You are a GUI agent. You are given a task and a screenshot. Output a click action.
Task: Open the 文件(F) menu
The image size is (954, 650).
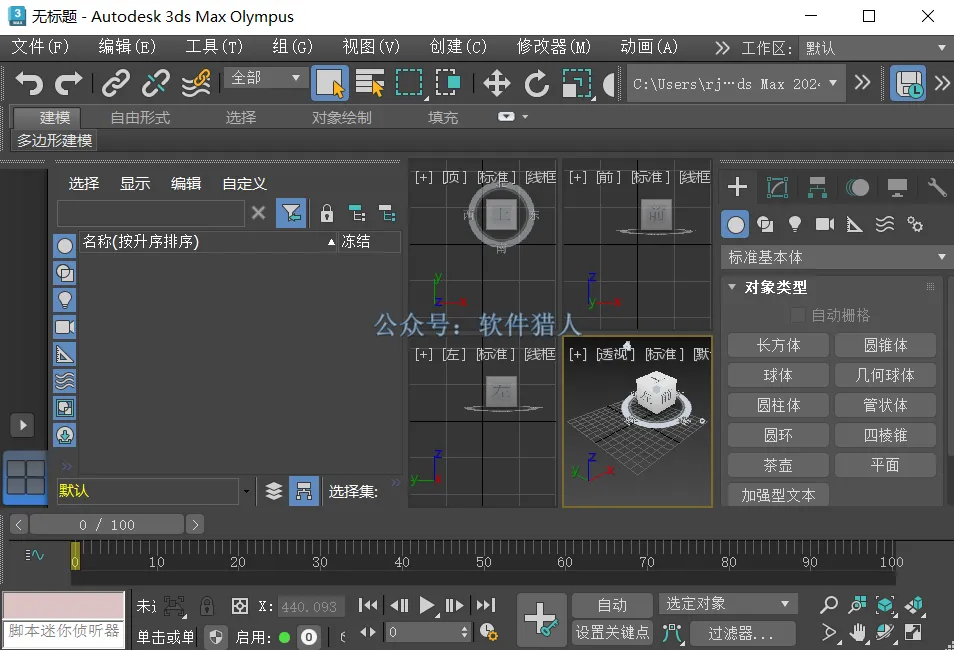(40, 47)
